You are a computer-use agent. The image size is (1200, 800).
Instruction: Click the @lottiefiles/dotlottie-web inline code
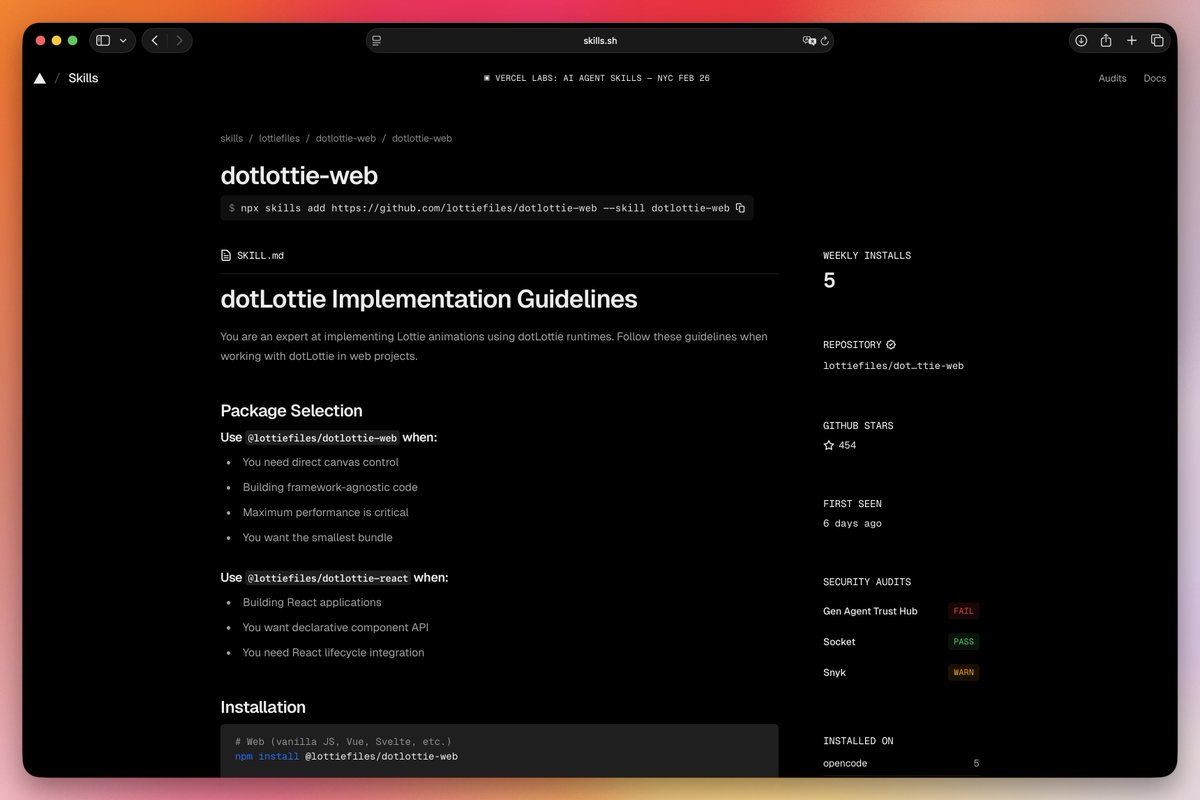[x=322, y=438]
